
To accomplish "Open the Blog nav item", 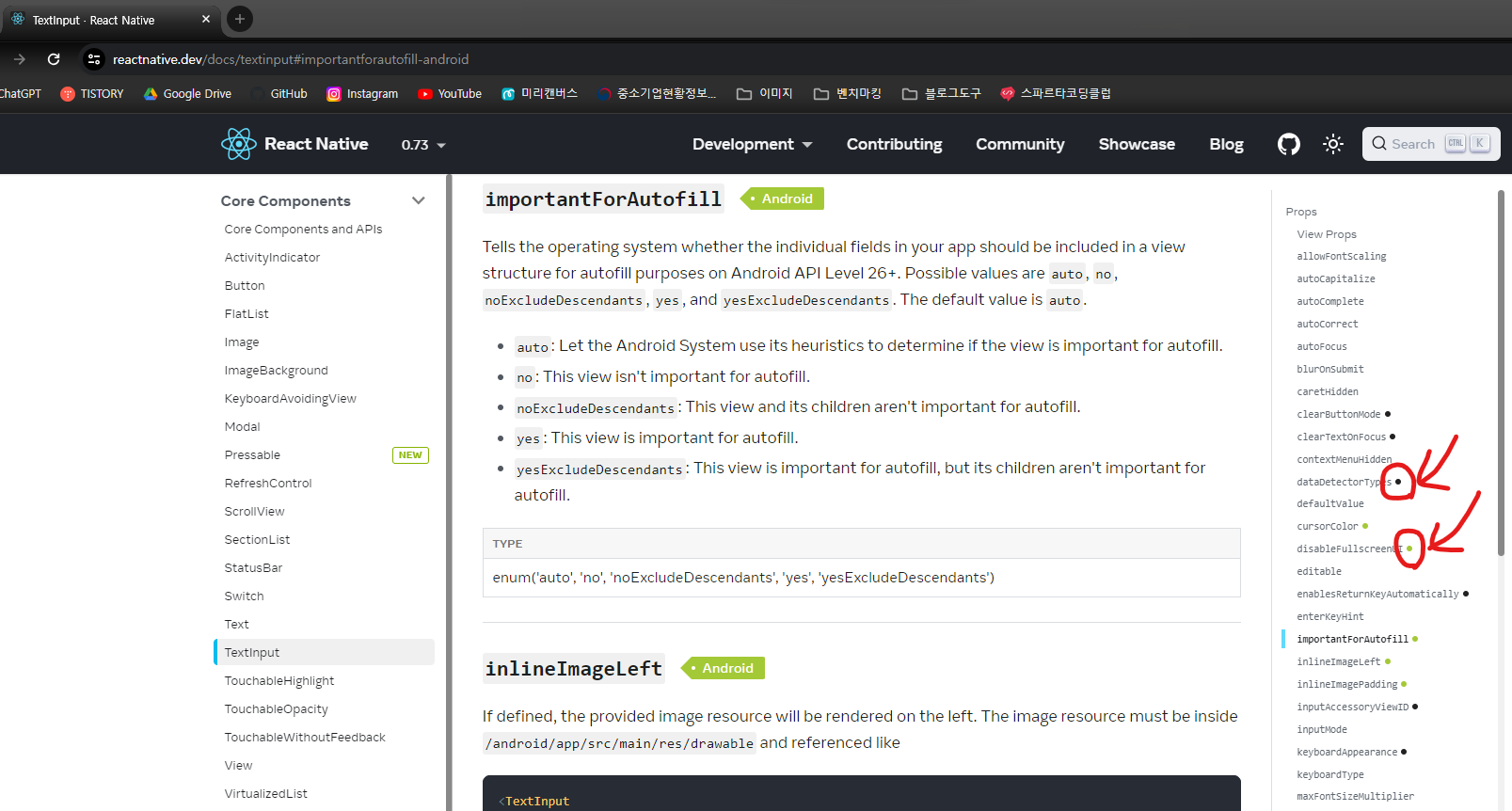I will pyautogui.click(x=1226, y=144).
